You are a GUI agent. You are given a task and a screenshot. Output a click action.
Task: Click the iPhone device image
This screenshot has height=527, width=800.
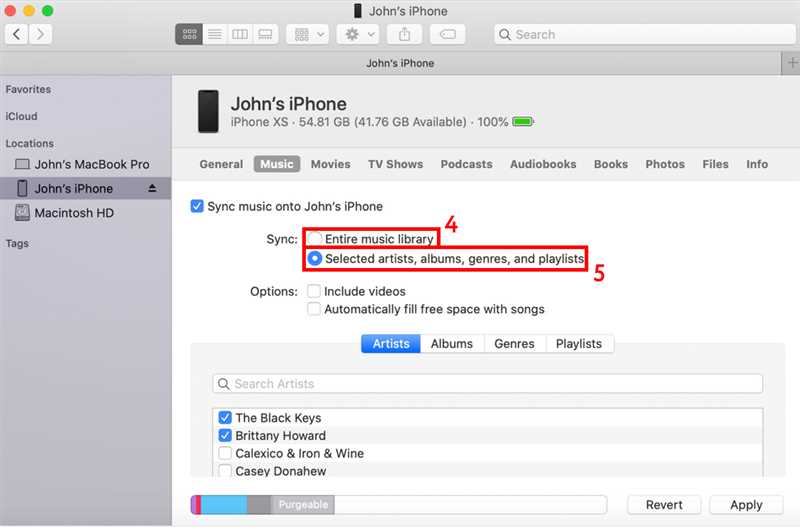pos(208,111)
